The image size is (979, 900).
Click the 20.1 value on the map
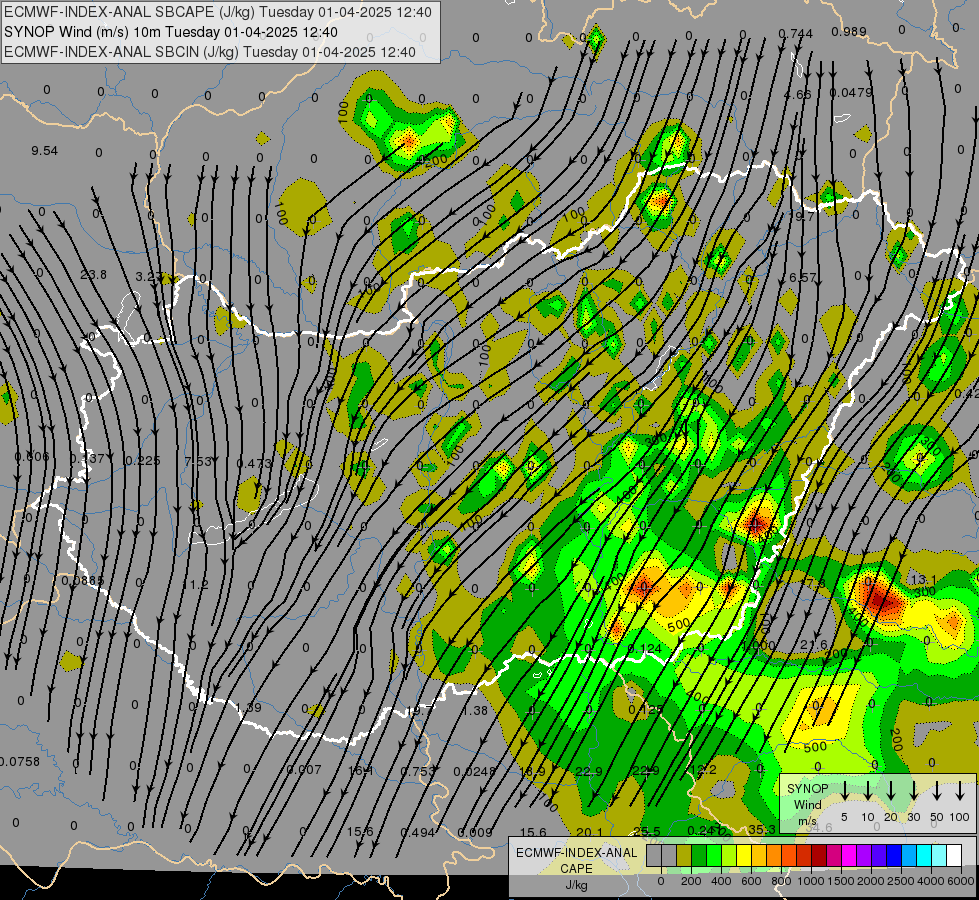click(x=589, y=831)
